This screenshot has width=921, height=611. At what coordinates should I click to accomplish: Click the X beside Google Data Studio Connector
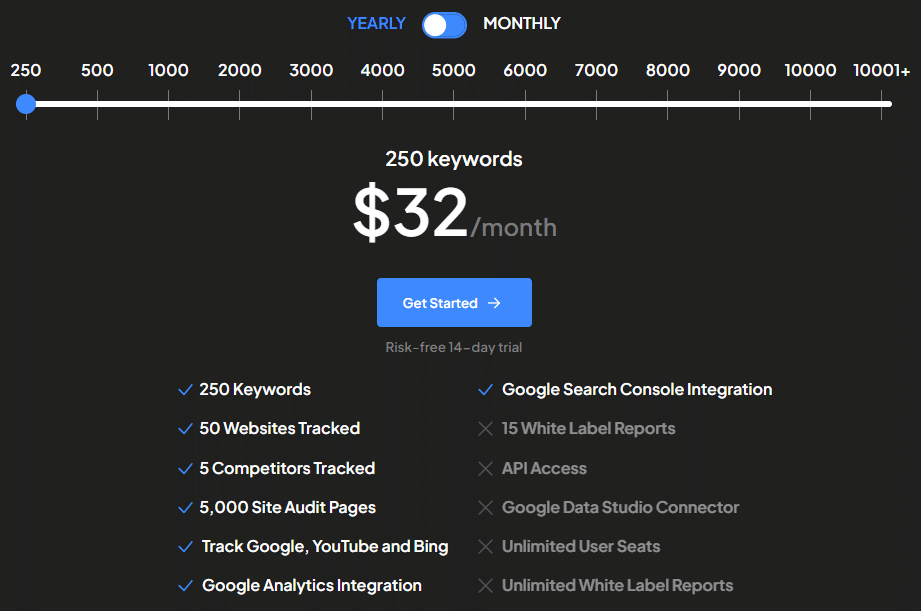pos(486,507)
